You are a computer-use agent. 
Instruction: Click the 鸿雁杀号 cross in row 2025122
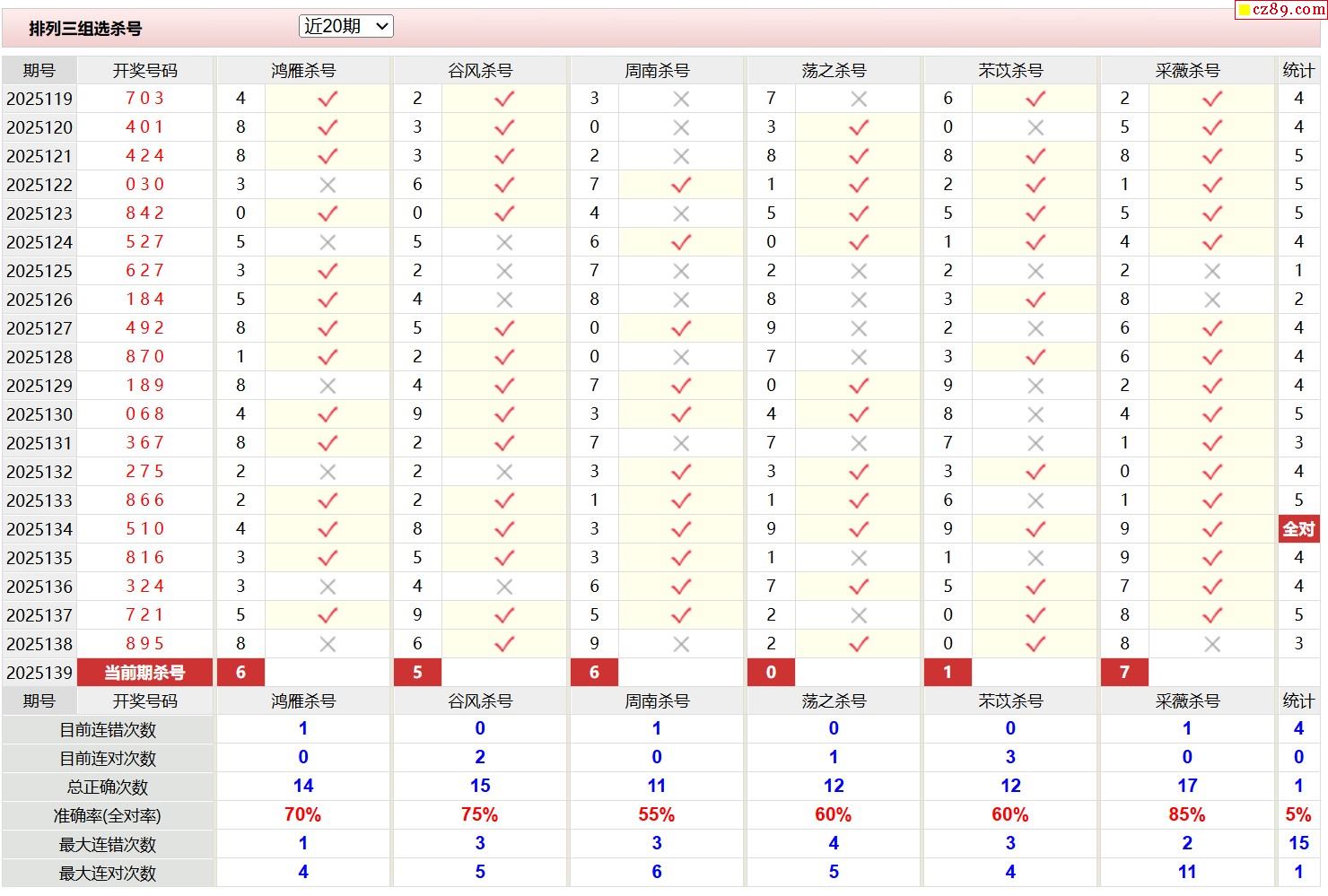tap(328, 185)
